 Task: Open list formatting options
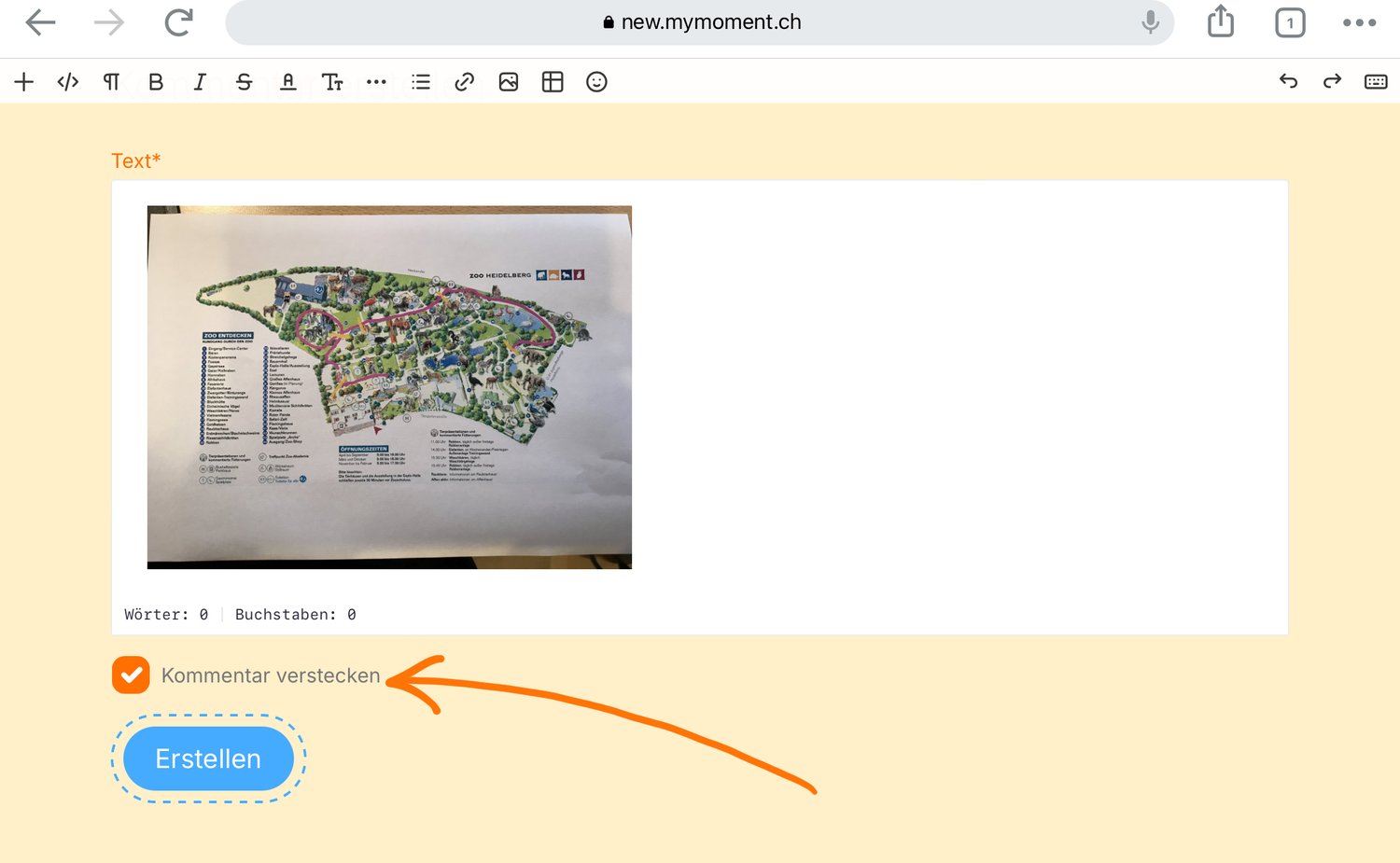(421, 82)
